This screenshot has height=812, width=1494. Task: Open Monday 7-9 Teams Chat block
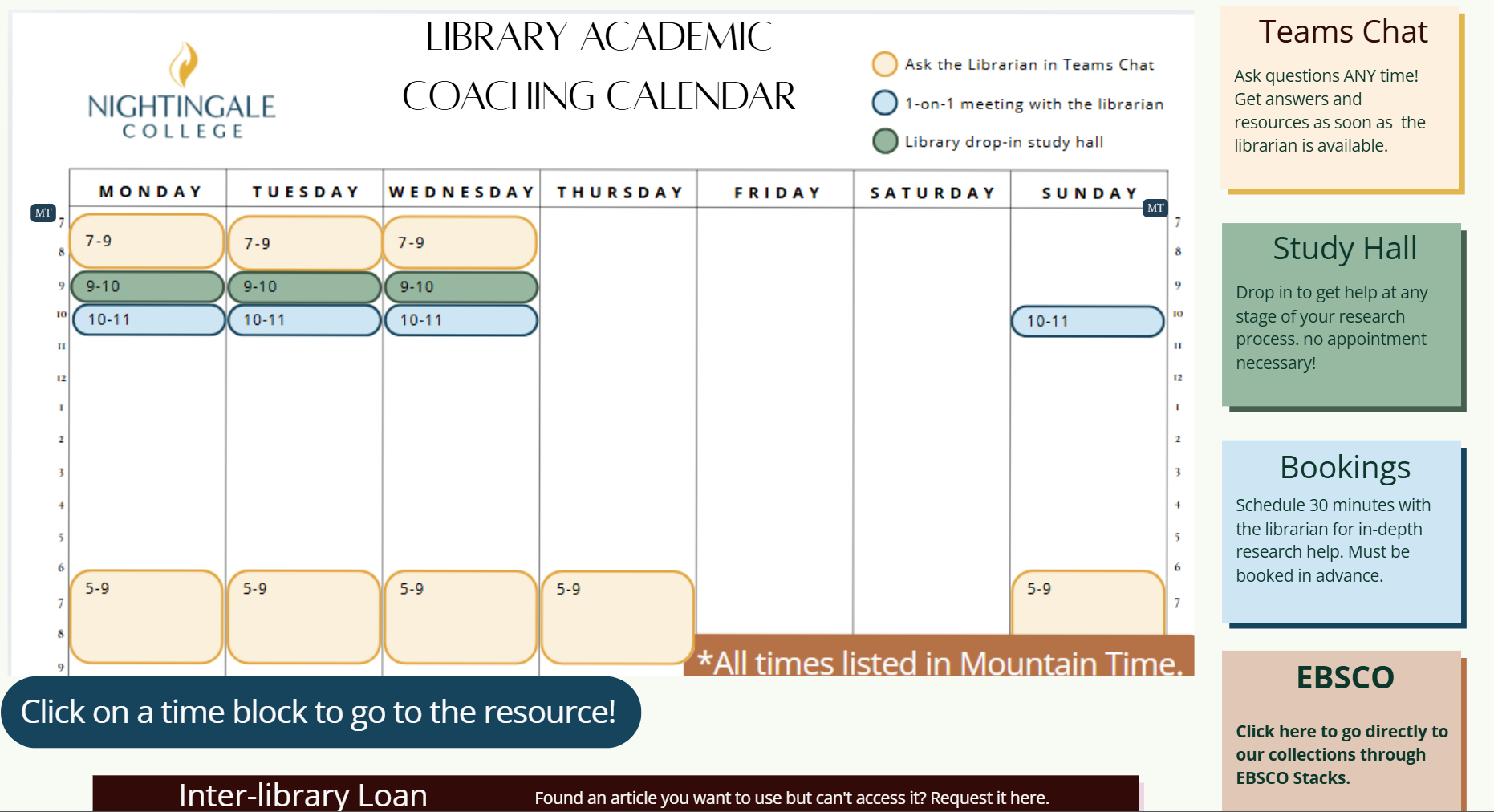coord(147,241)
